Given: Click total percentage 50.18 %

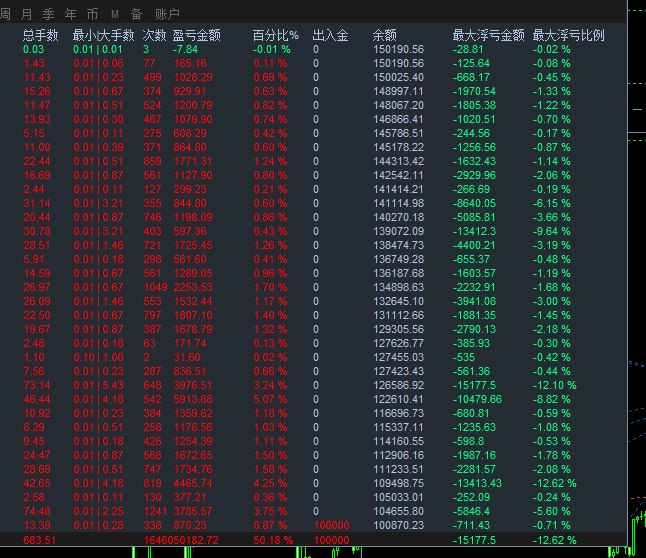Looking at the screenshot, I should tap(273, 541).
